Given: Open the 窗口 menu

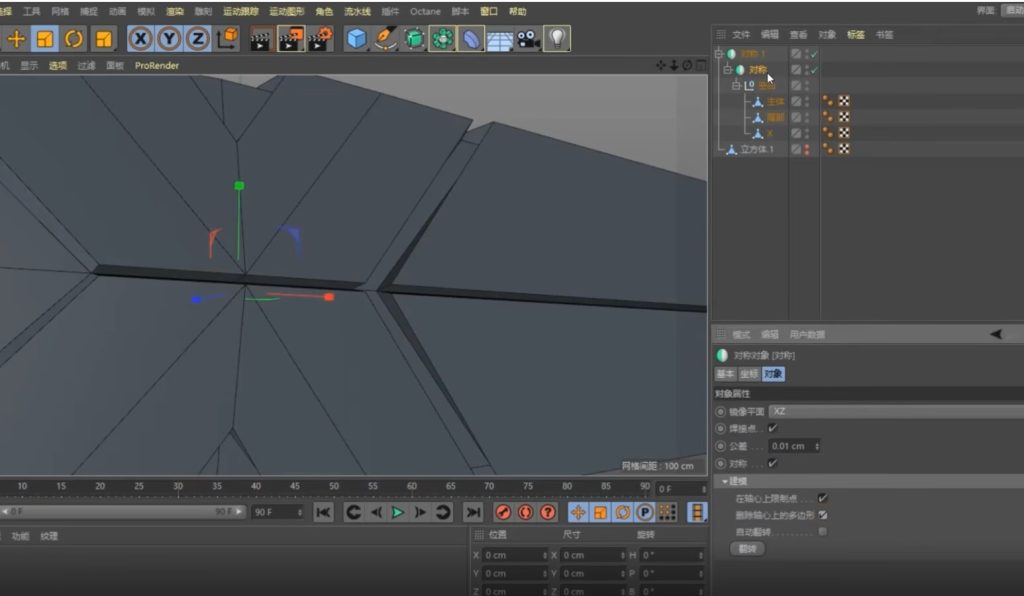Looking at the screenshot, I should pos(488,11).
